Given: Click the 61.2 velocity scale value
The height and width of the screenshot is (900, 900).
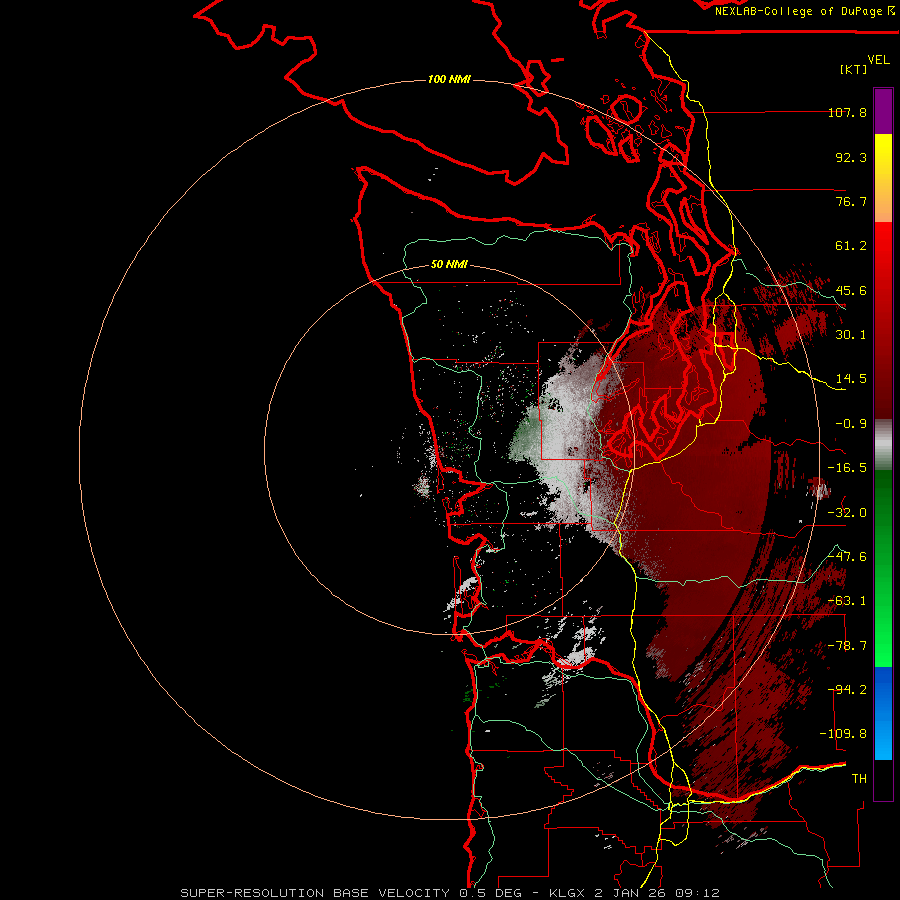Looking at the screenshot, I should click(851, 246).
